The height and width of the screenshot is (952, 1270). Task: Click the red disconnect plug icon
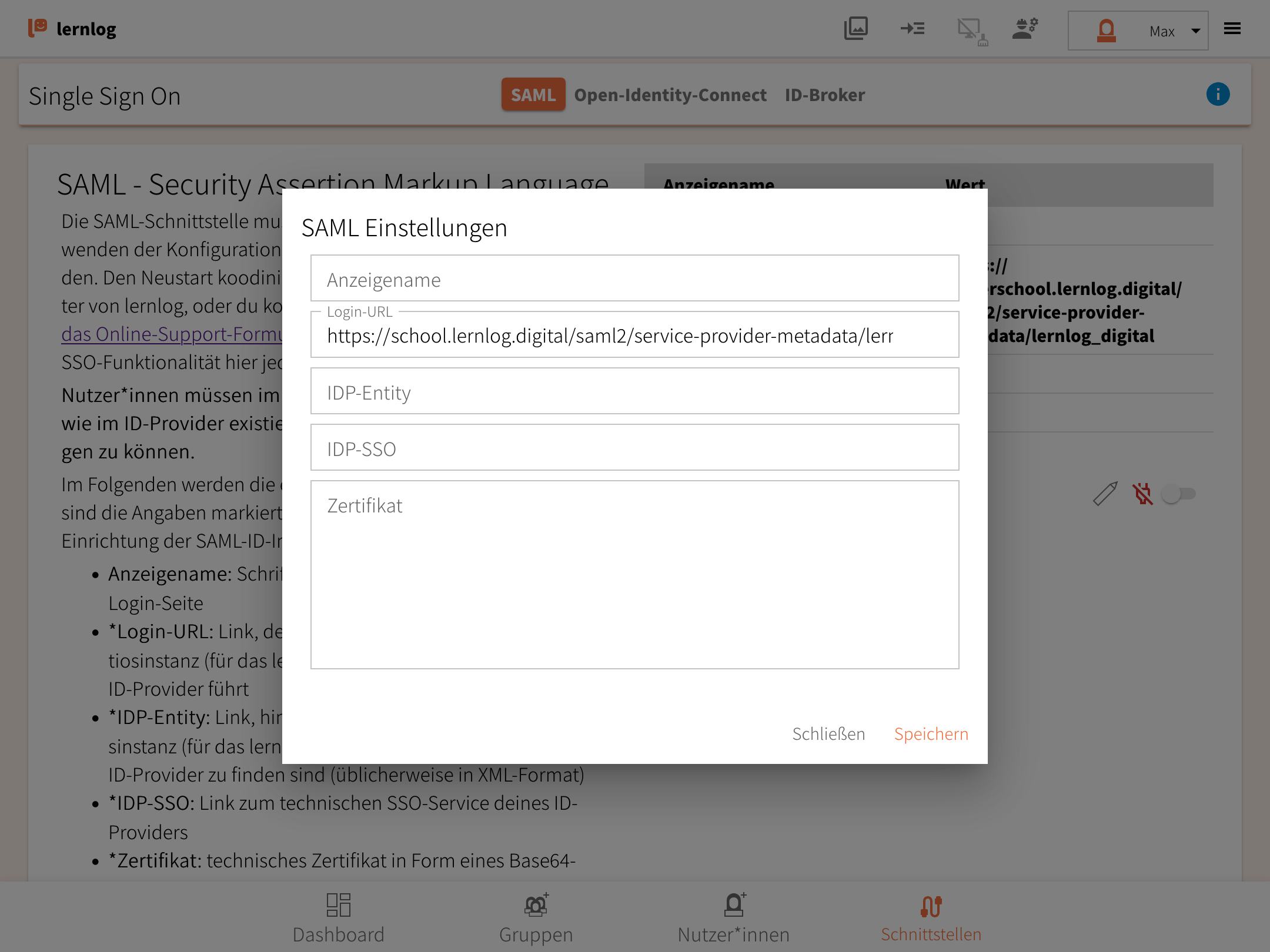point(1142,494)
